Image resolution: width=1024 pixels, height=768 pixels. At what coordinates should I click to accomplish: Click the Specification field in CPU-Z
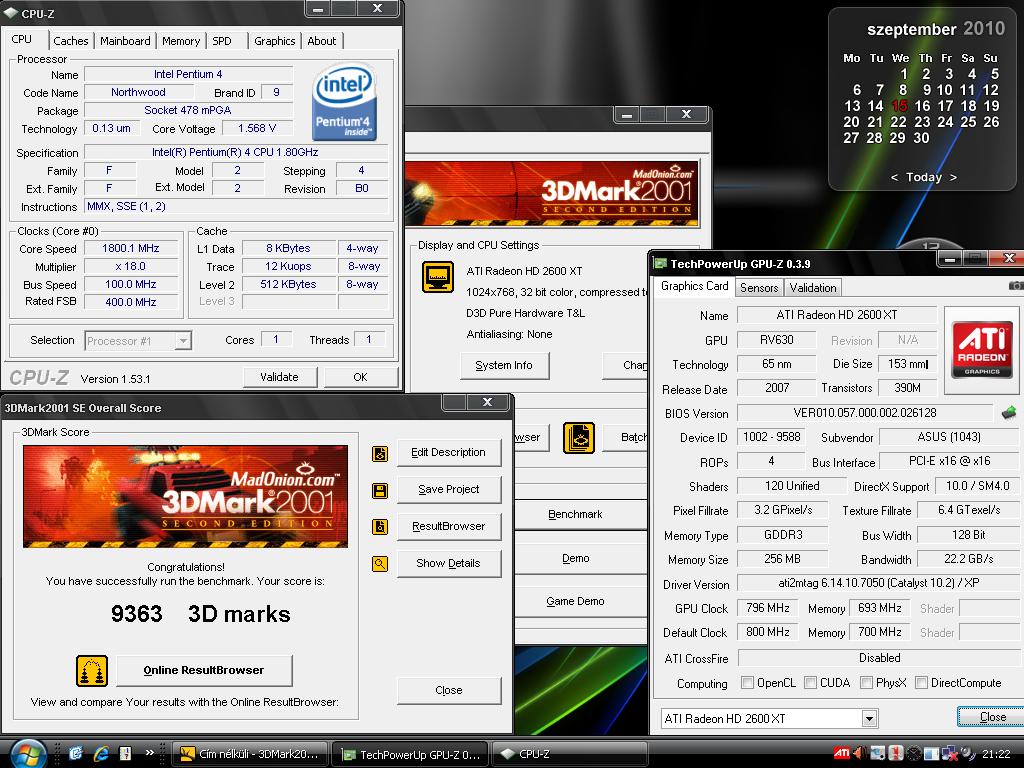pos(236,152)
